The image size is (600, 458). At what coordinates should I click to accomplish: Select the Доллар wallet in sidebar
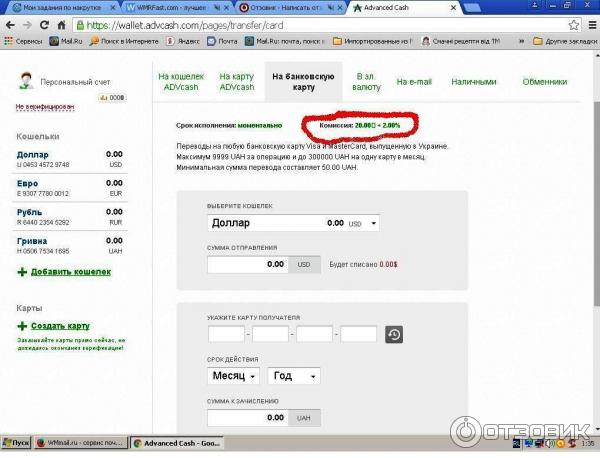[x=70, y=159]
